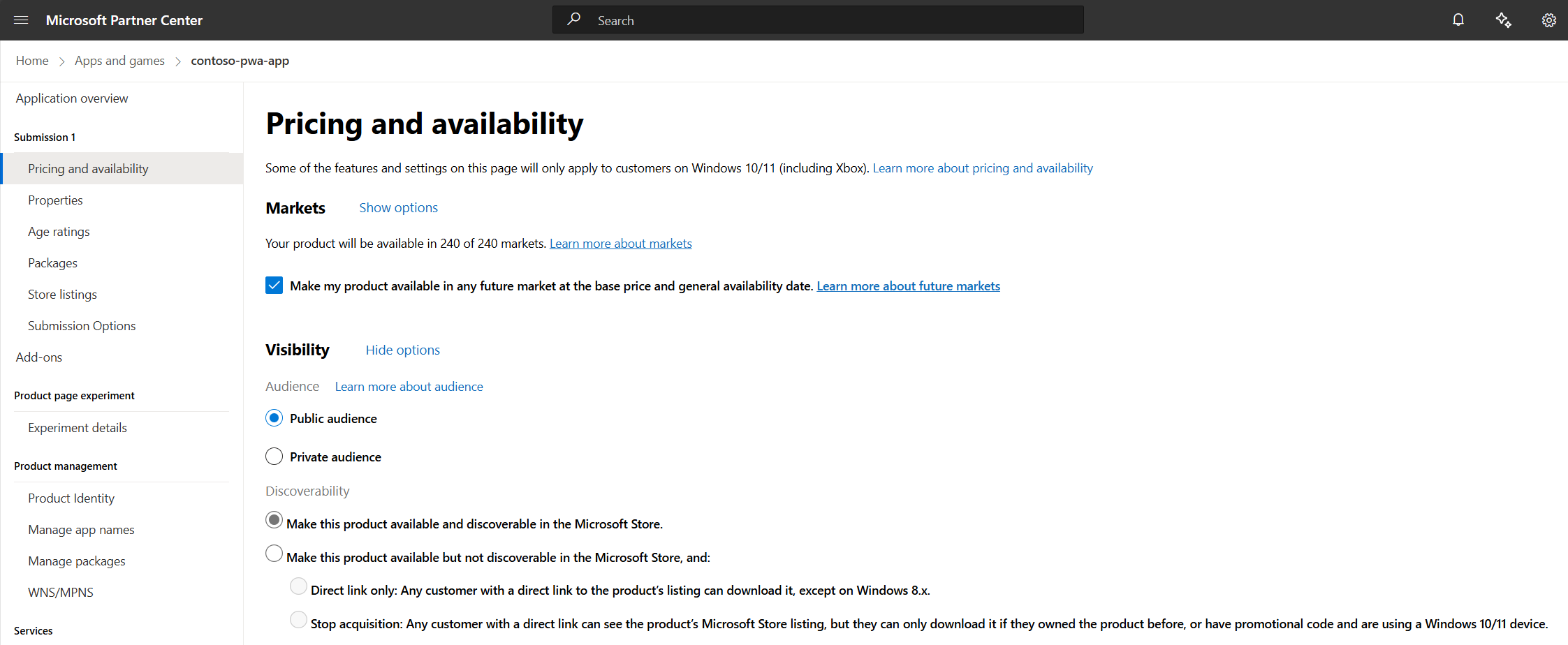Viewport: 1568px width, 645px height.
Task: Click in the Search input field
Action: (x=831, y=20)
